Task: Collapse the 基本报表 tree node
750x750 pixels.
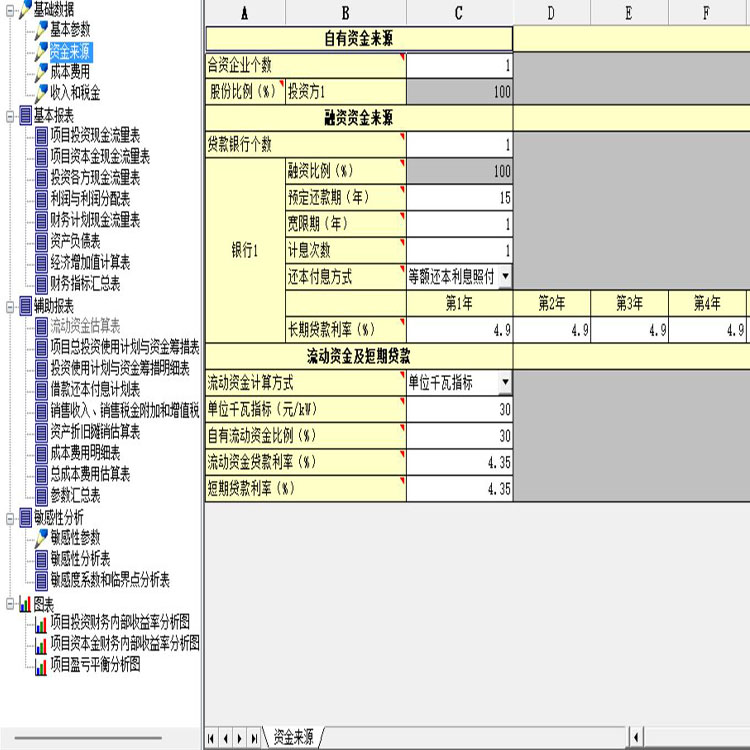Action: (x=10, y=116)
